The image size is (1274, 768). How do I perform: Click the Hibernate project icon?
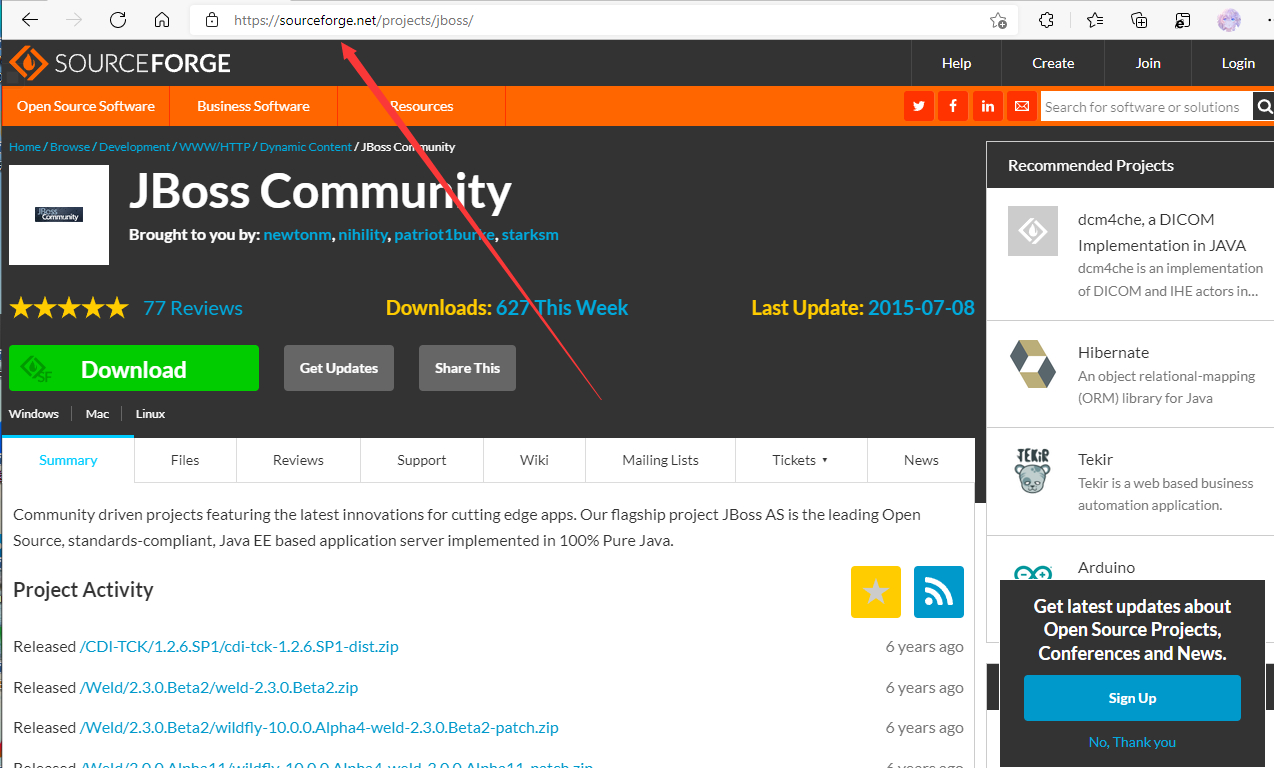click(1033, 364)
